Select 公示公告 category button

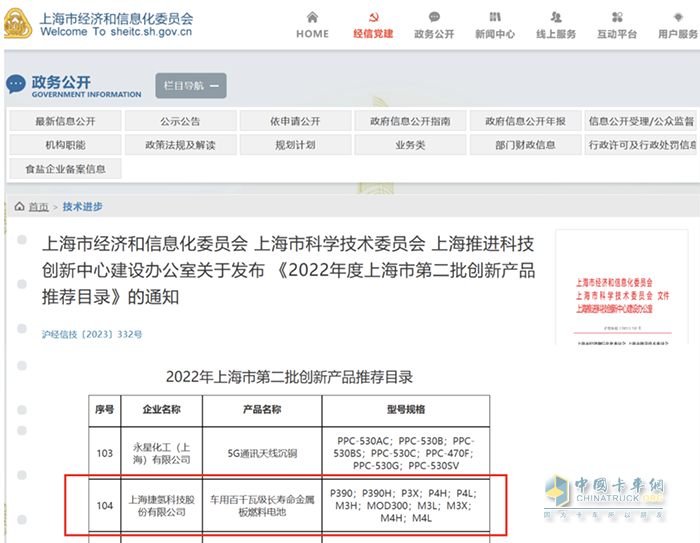tap(180, 121)
